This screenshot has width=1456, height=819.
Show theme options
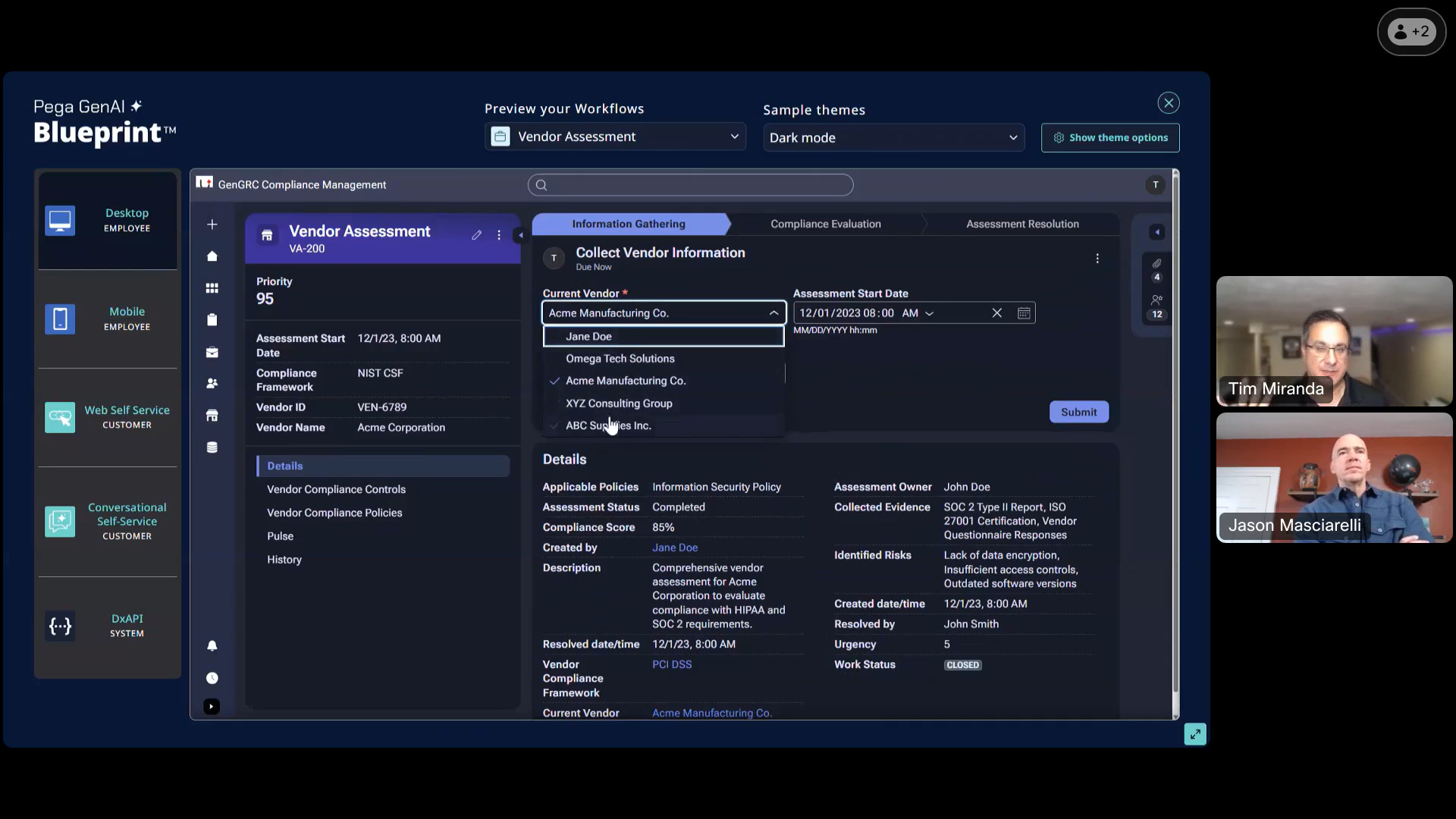click(1110, 137)
